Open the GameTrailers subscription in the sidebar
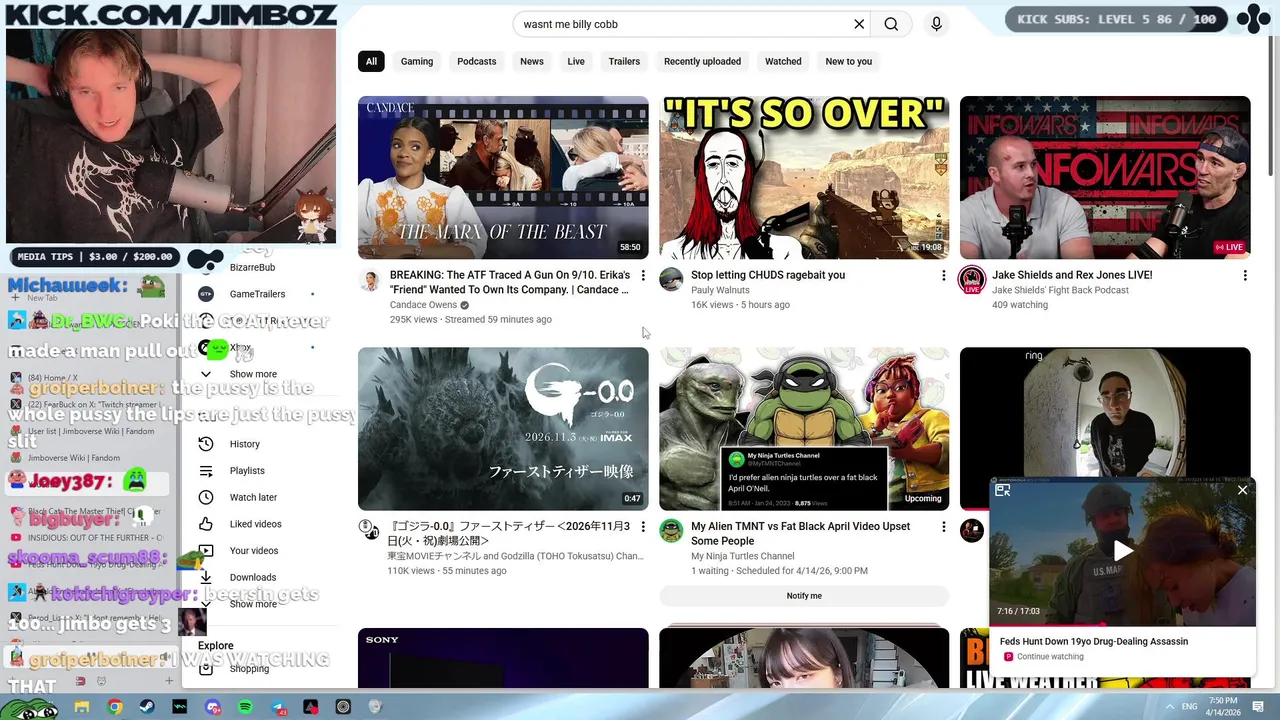The image size is (1280, 720). tap(257, 294)
